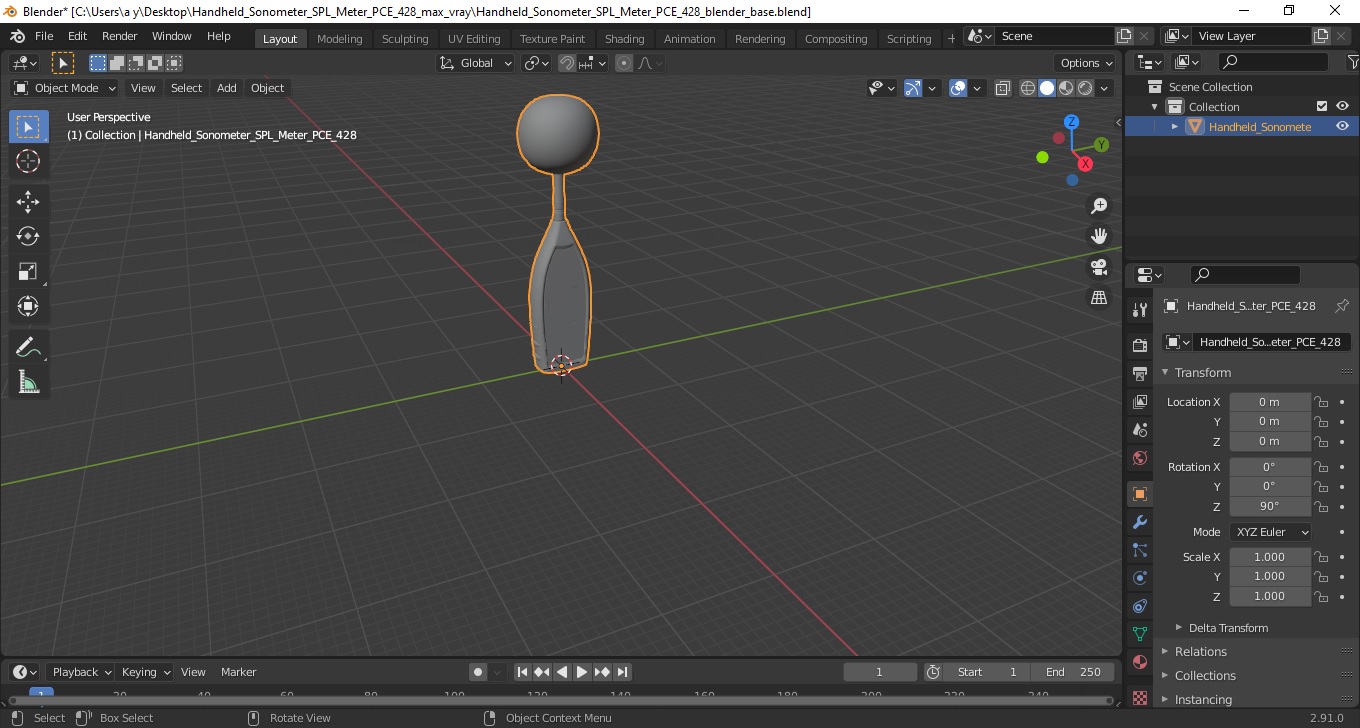
Task: Open the Render menu
Action: [x=120, y=36]
